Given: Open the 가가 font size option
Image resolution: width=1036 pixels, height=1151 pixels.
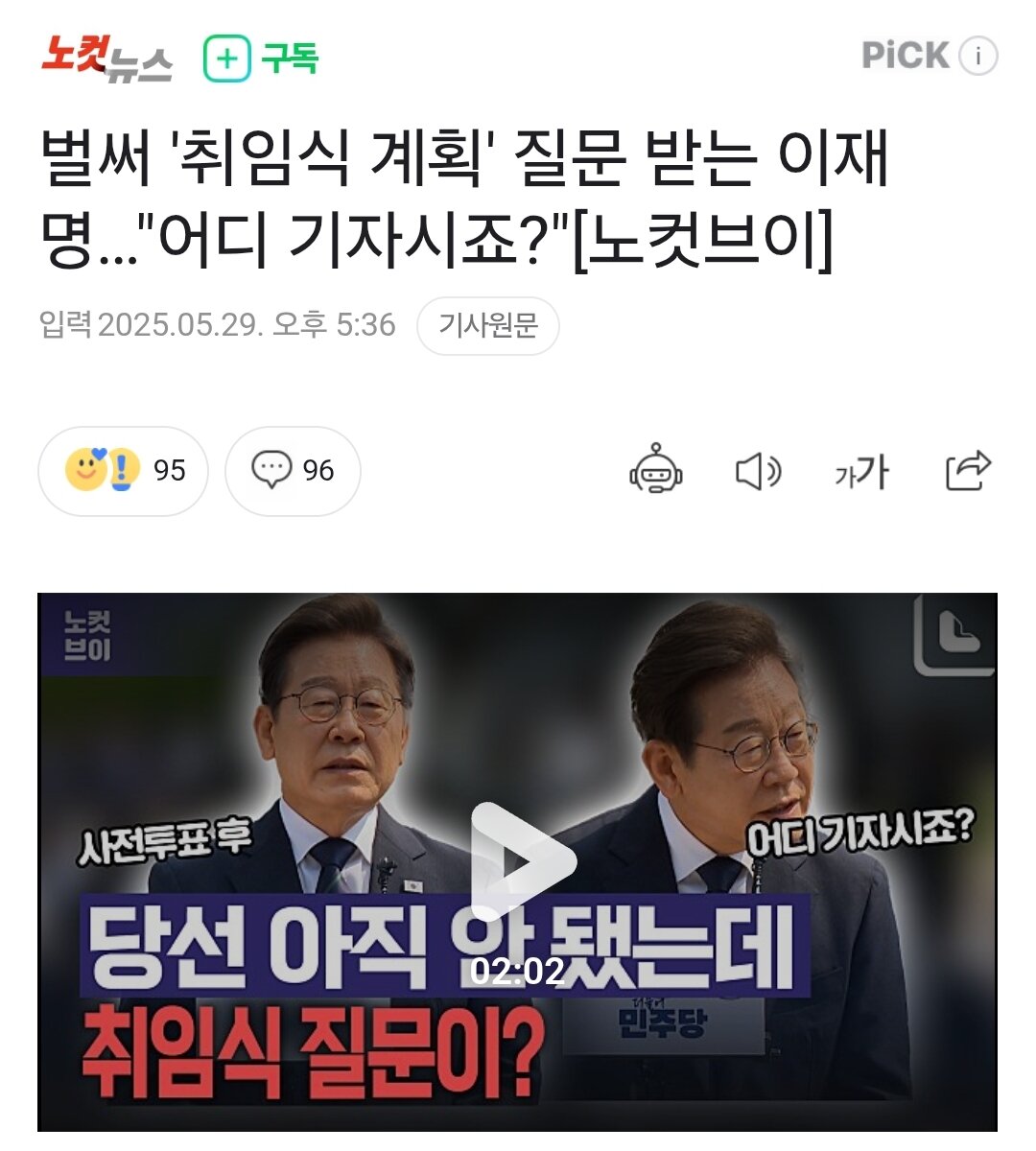Looking at the screenshot, I should [x=861, y=472].
